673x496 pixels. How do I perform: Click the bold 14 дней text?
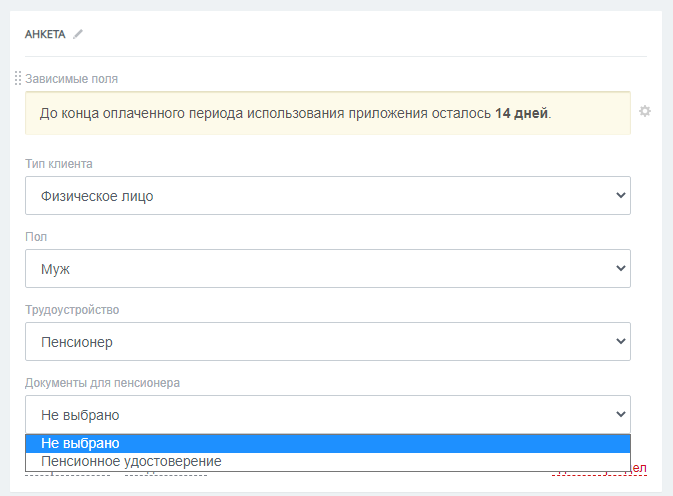click(x=521, y=113)
